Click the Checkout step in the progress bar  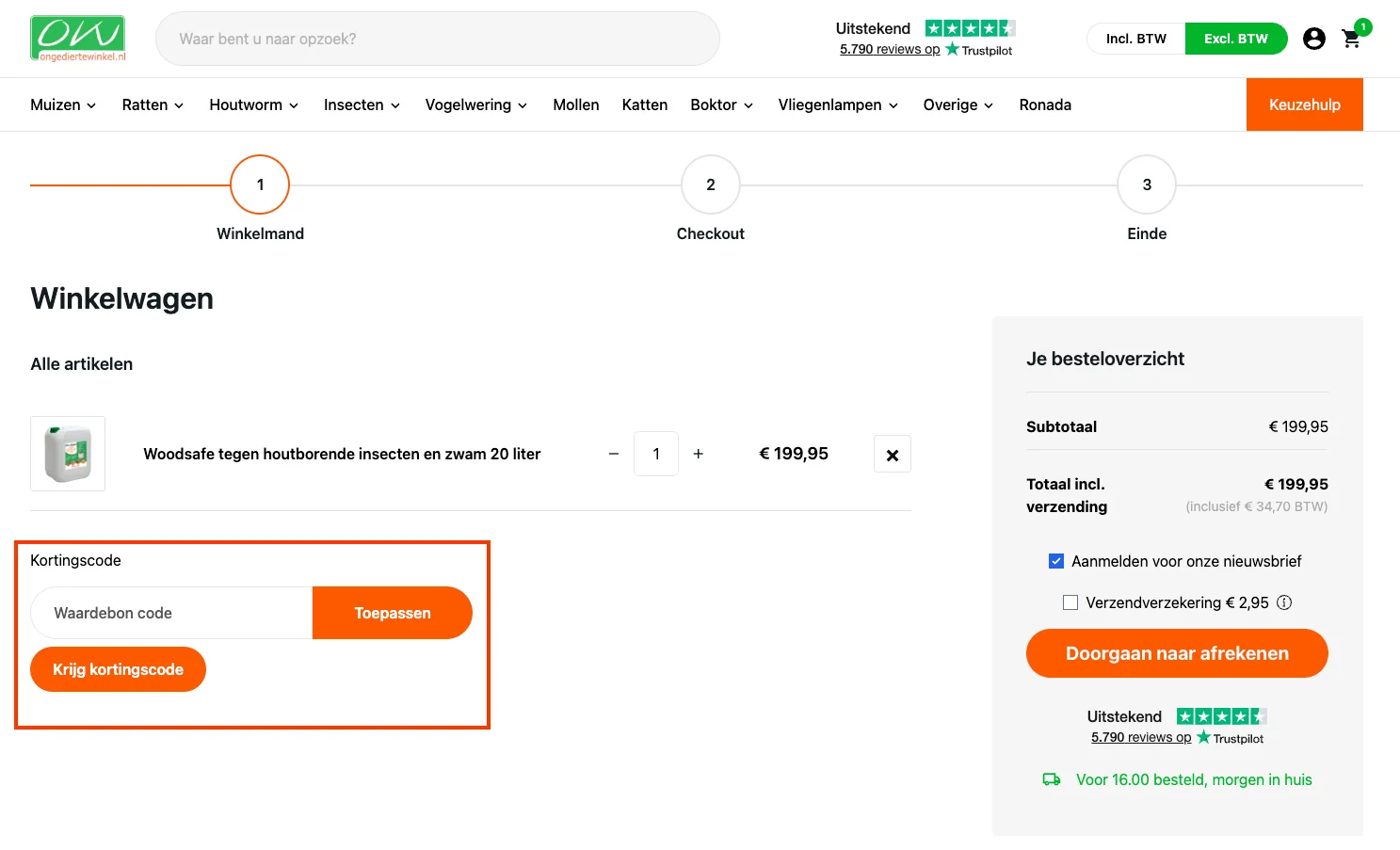tap(710, 184)
